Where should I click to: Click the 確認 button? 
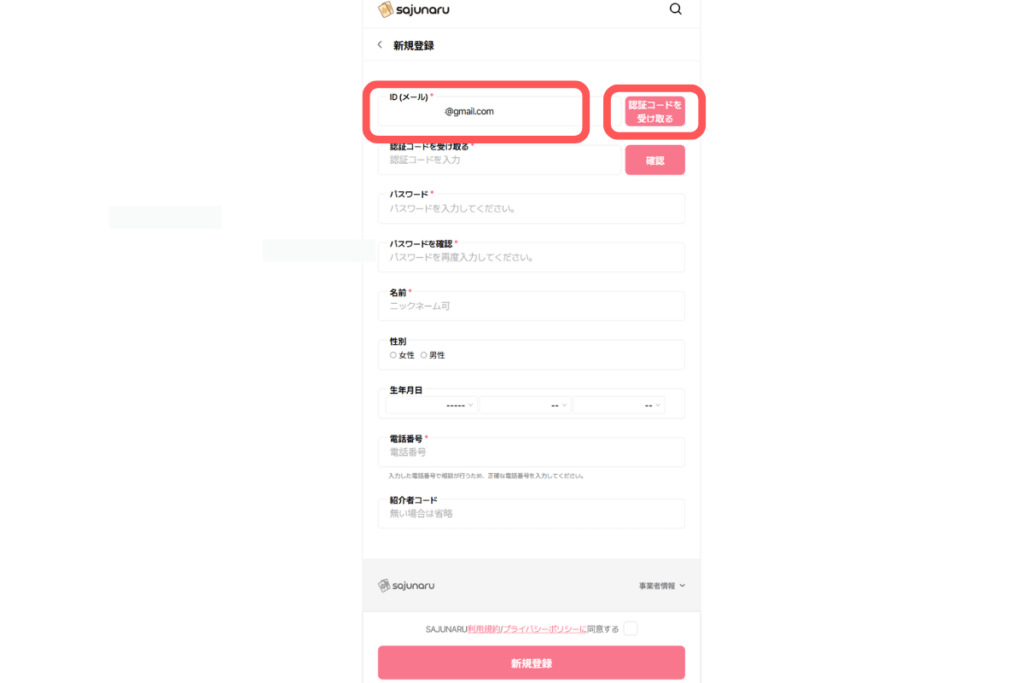click(x=655, y=161)
